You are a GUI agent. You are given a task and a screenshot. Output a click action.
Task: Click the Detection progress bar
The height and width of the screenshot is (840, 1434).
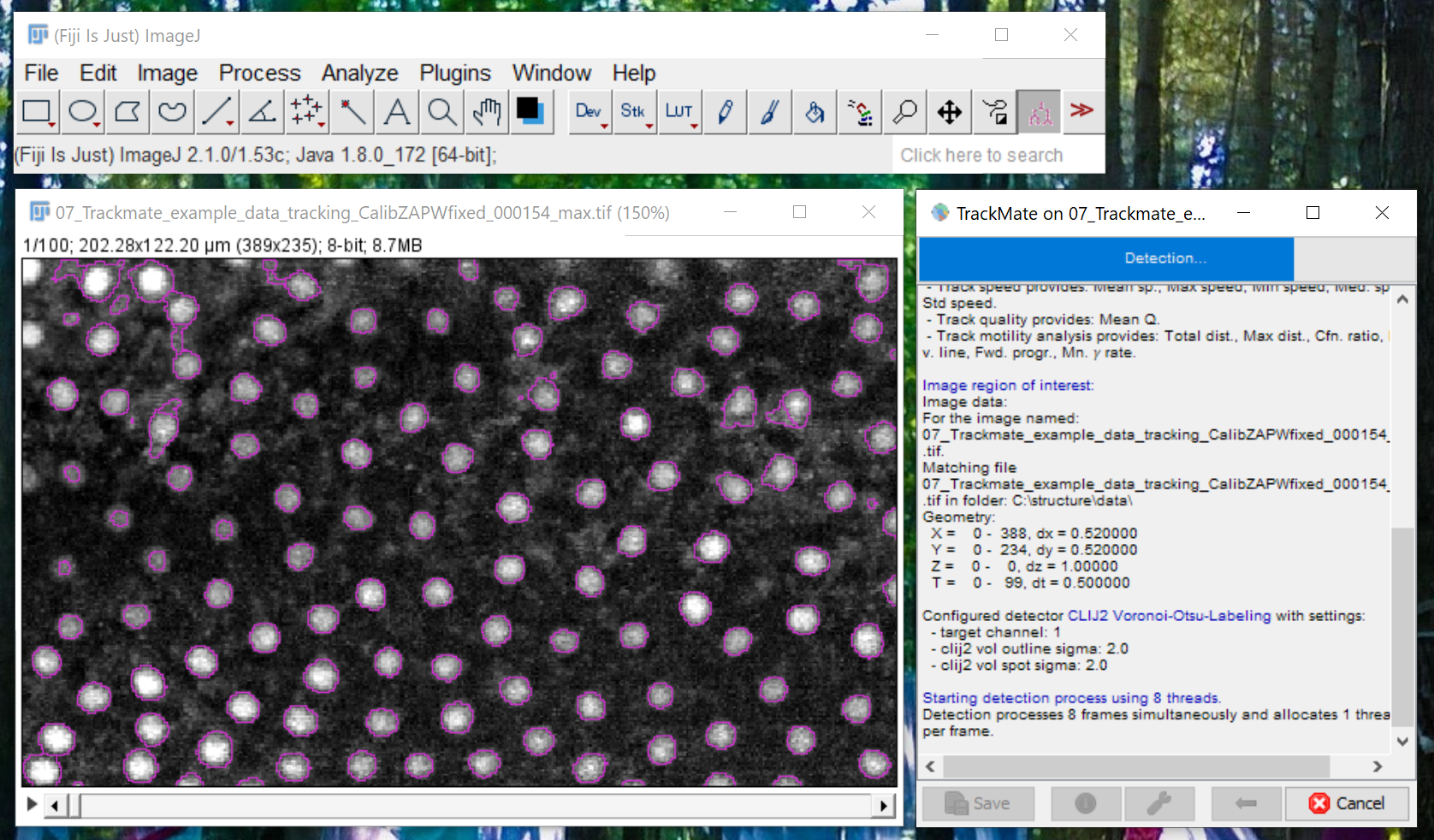click(x=1167, y=258)
